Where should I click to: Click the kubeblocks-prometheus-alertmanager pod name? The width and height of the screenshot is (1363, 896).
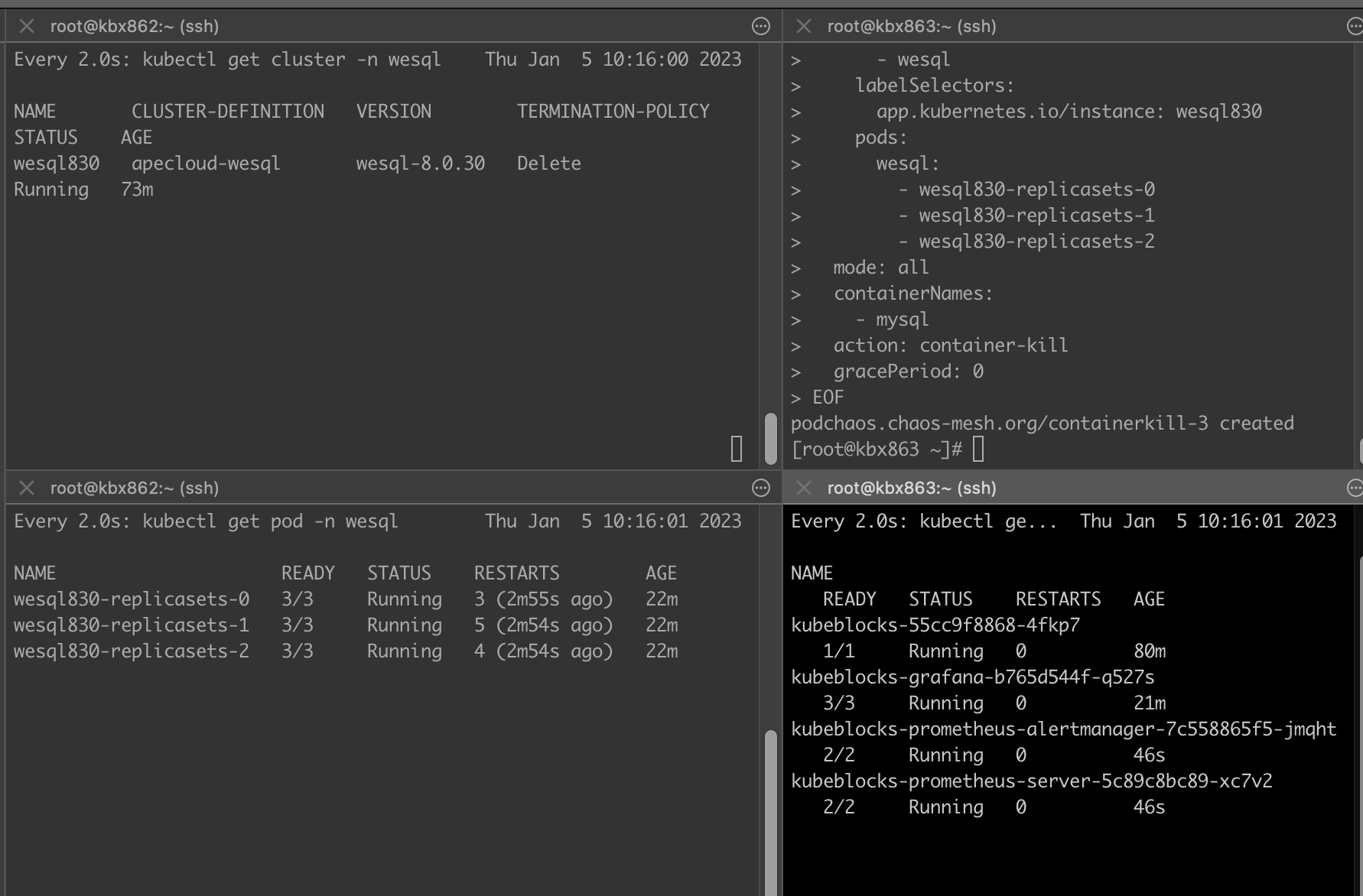(x=1064, y=729)
